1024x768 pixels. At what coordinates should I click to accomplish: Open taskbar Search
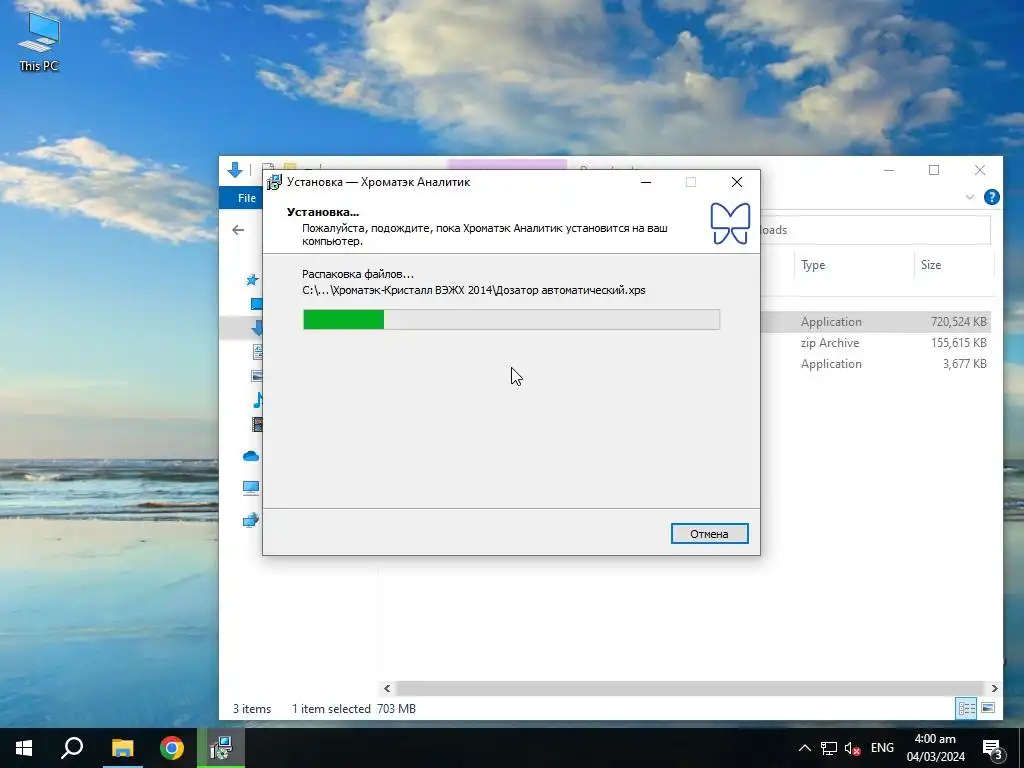[x=72, y=748]
